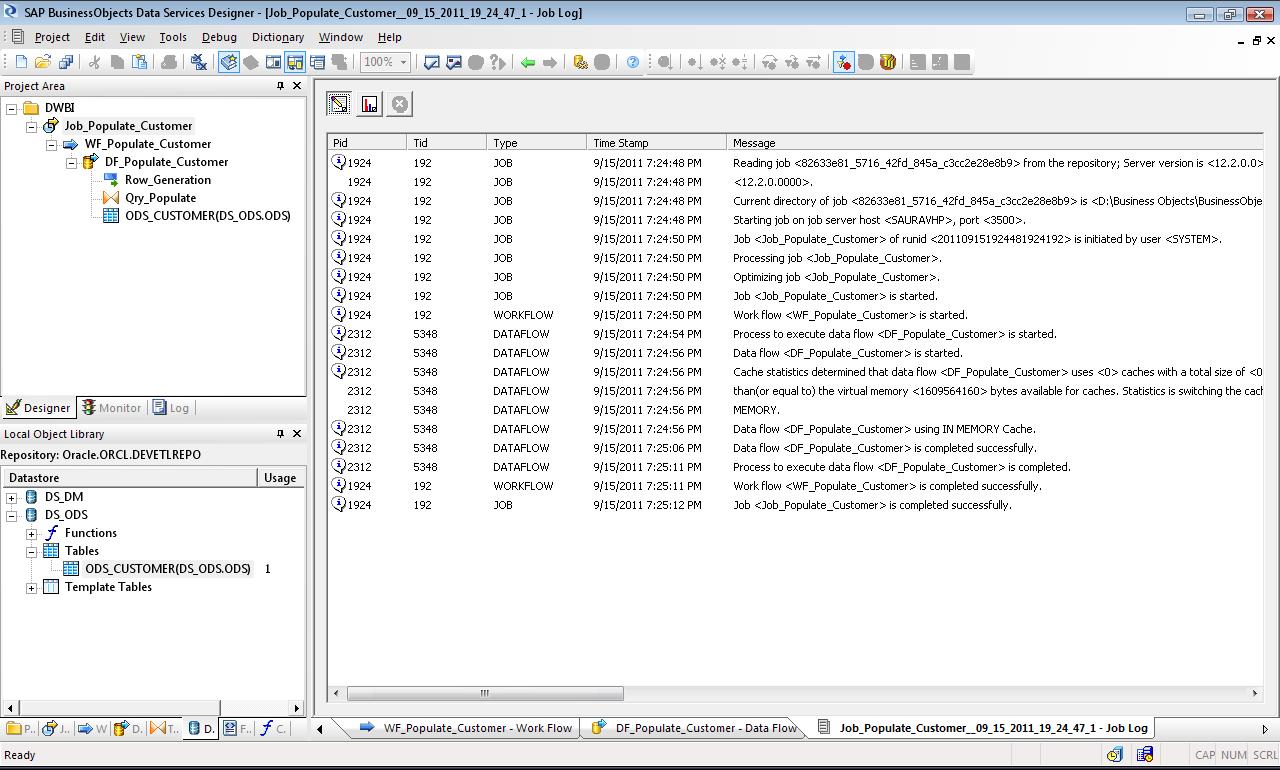The image size is (1280, 770).
Task: Open the Work Flows library tab
Action: [x=92, y=729]
